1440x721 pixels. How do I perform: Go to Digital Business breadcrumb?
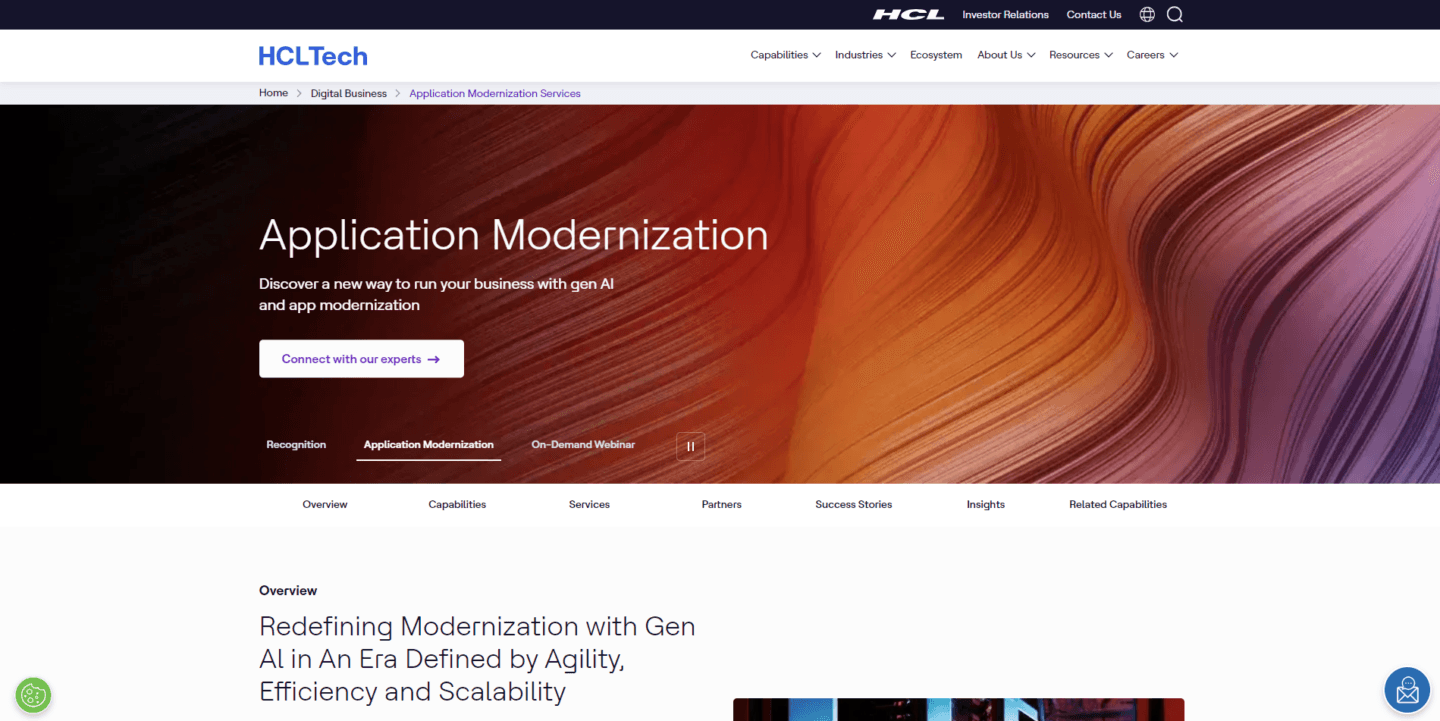(348, 93)
